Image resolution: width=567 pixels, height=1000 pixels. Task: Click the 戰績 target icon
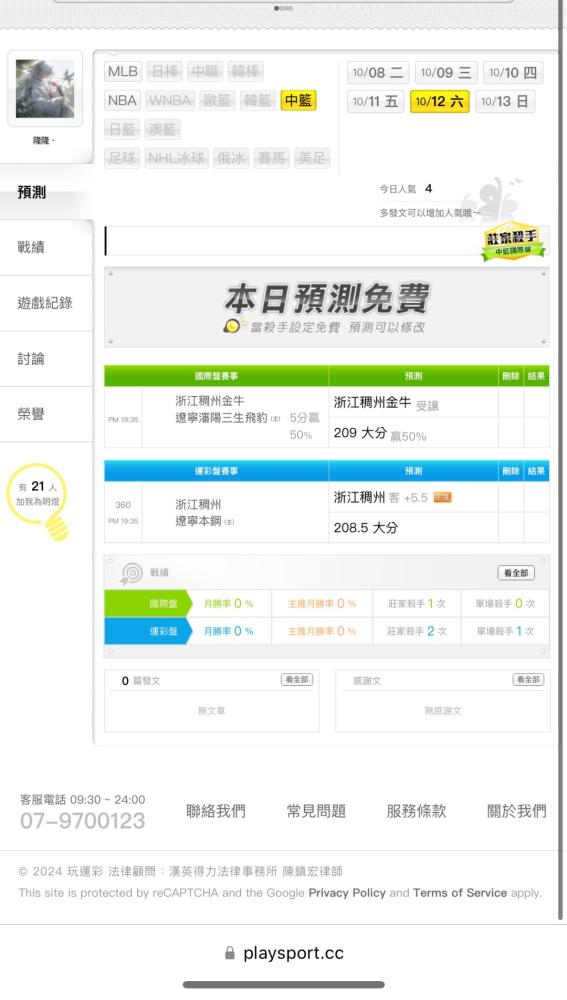coord(131,573)
